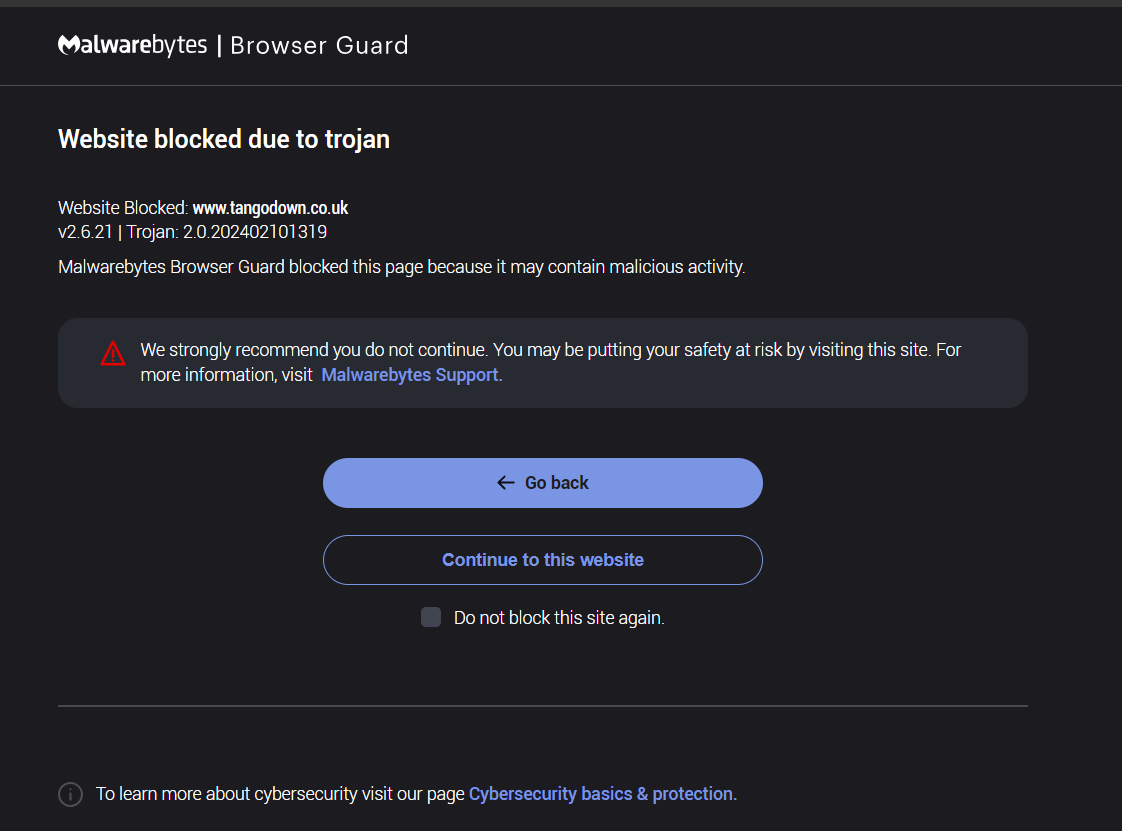This screenshot has height=831, width=1122.
Task: Choose Continue to this website
Action: coord(542,560)
